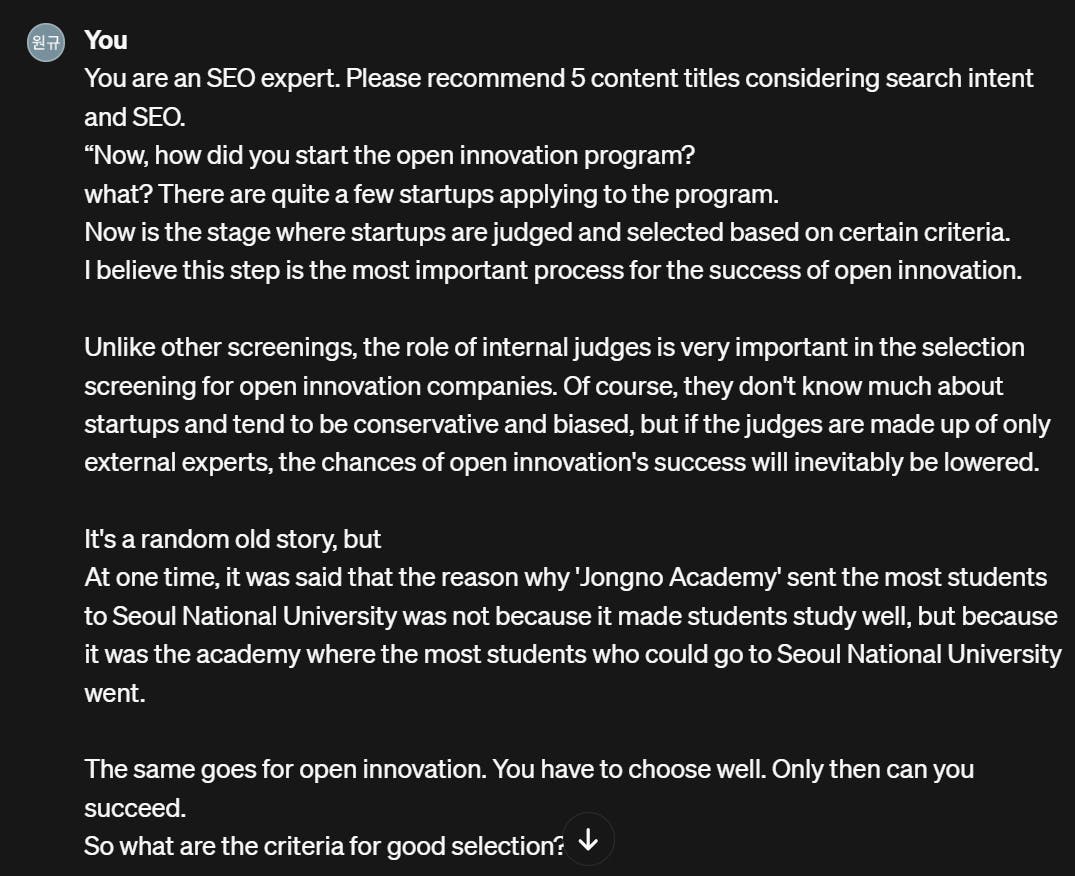Click the bold "You" sender name
1075x876 pixels.
[106, 40]
